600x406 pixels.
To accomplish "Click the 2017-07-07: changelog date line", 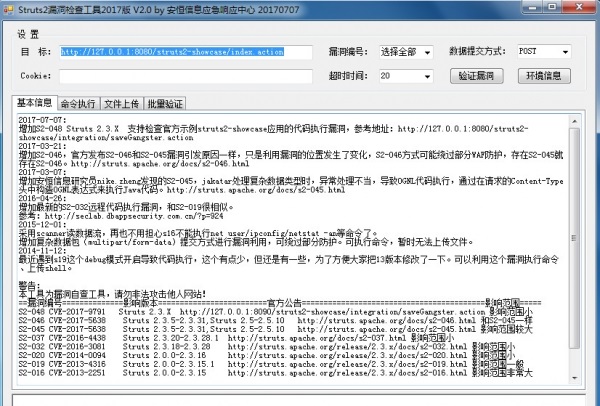I will (x=42, y=120).
